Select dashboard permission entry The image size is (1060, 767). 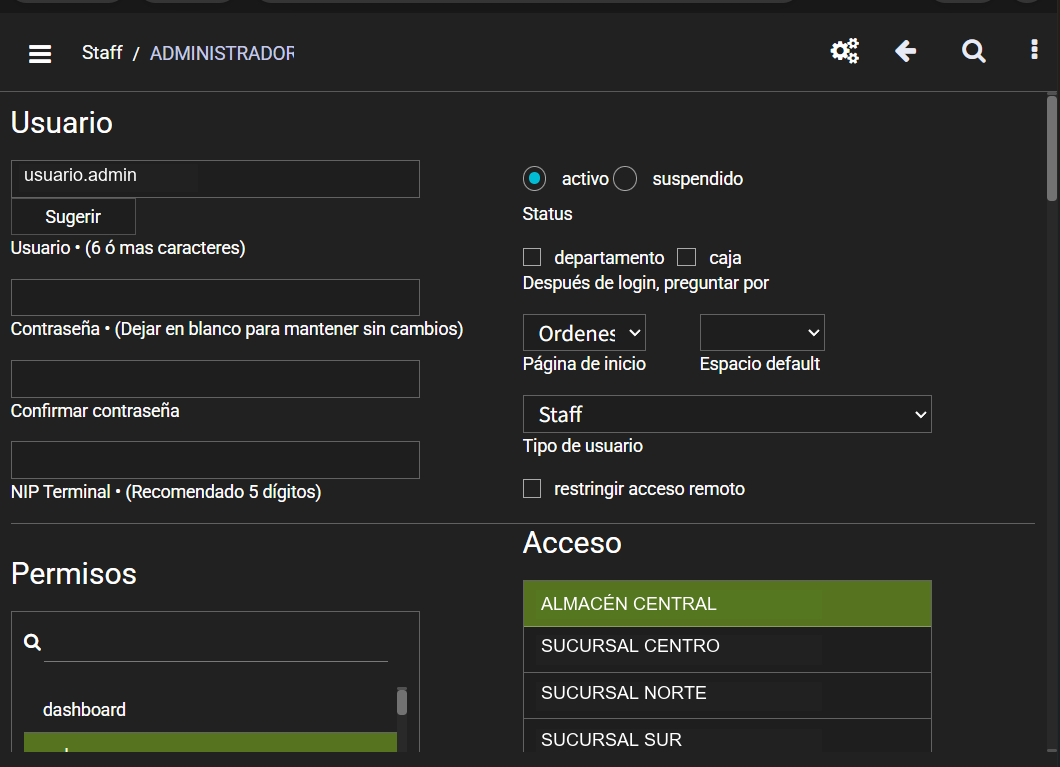click(x=210, y=710)
